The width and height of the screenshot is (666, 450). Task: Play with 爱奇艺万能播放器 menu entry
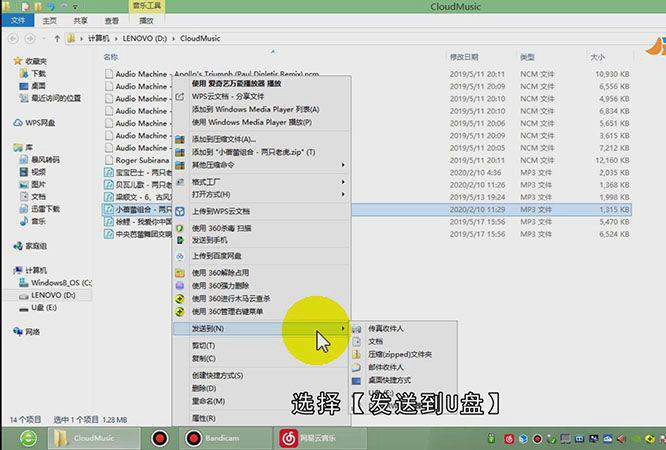pyautogui.click(x=262, y=84)
